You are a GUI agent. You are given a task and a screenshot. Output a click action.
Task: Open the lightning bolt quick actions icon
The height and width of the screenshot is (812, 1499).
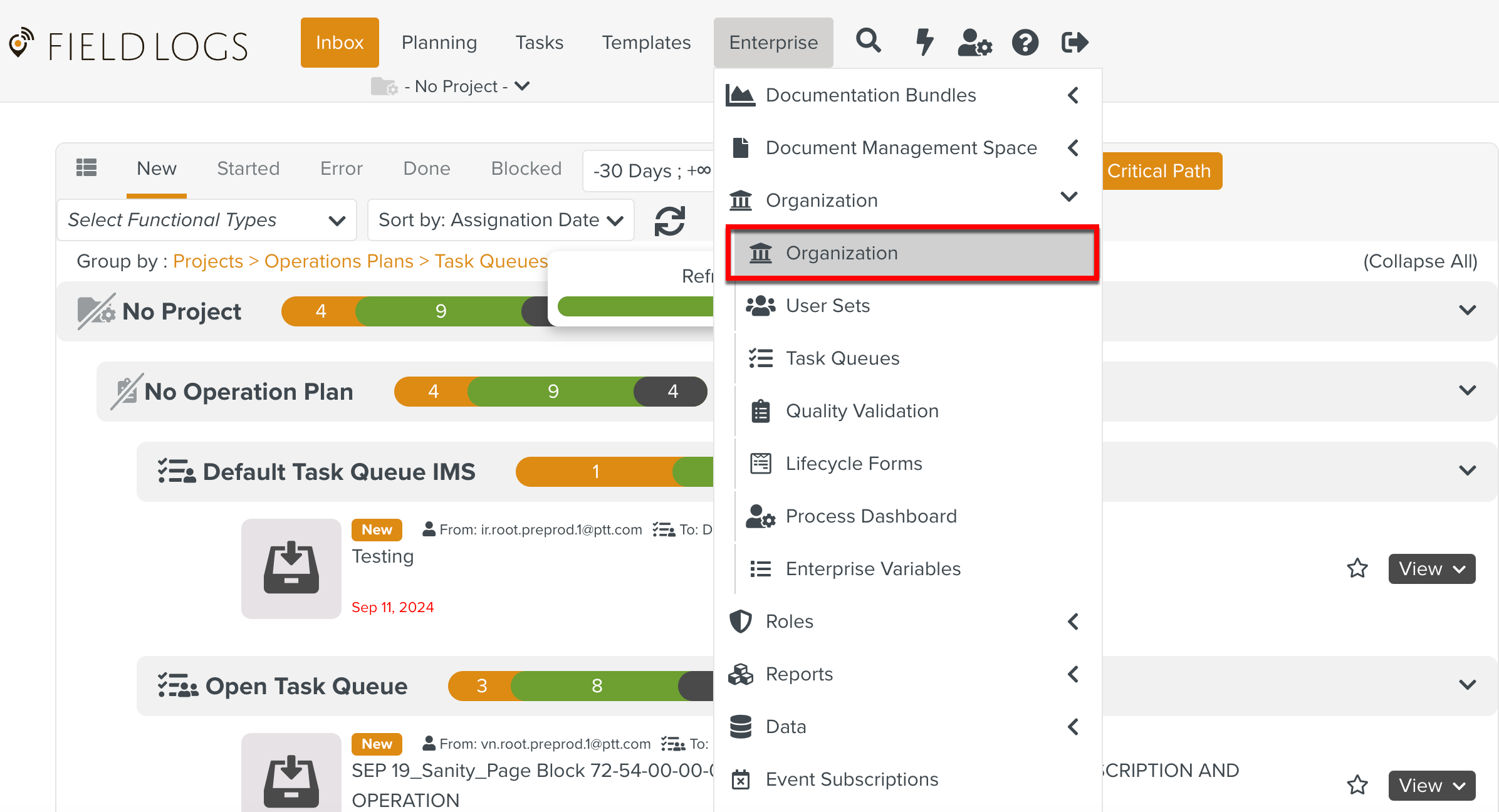point(924,42)
